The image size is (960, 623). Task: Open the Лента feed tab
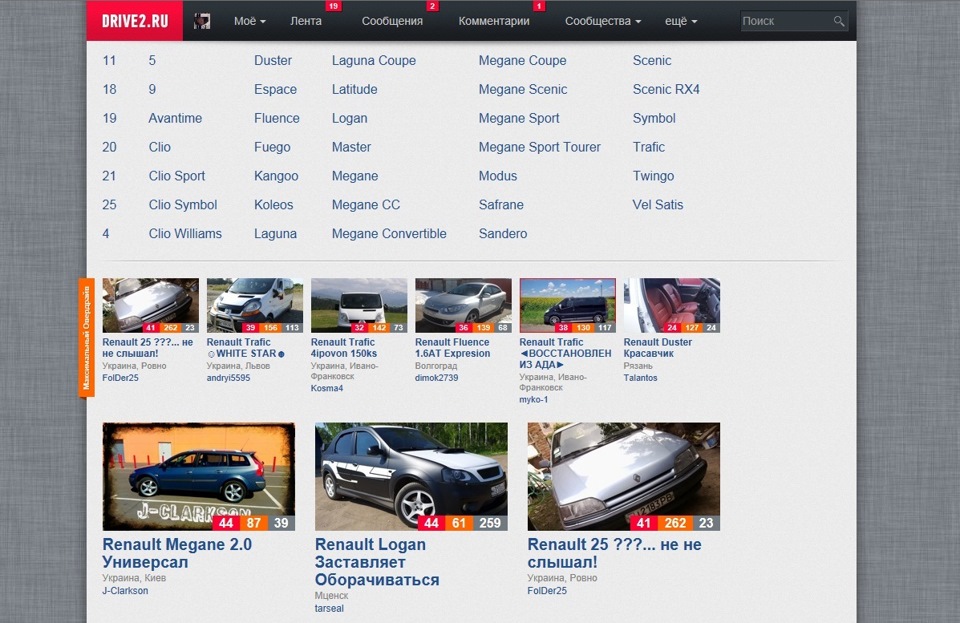[306, 21]
